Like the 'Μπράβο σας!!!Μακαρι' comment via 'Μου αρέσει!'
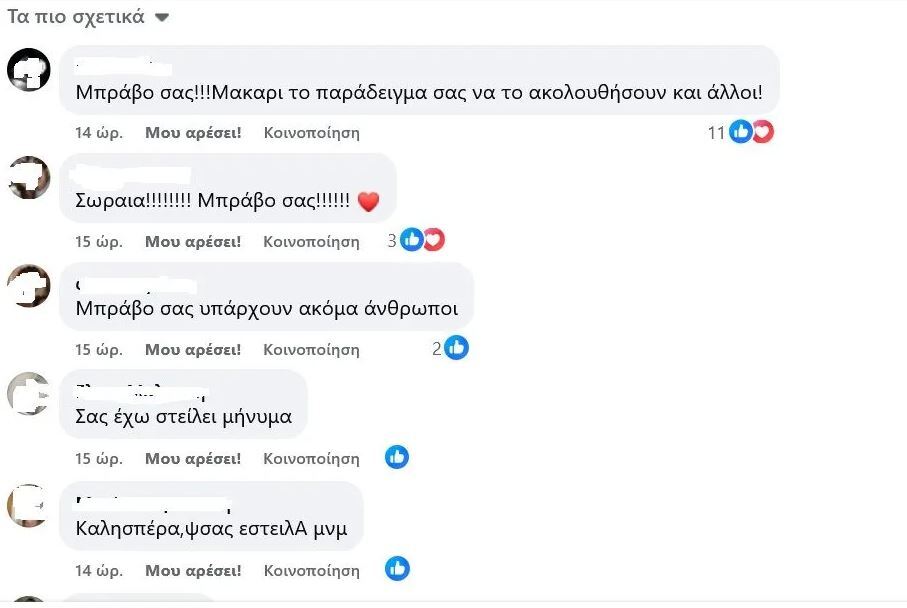Viewport: 907px width, 608px height. 193,132
